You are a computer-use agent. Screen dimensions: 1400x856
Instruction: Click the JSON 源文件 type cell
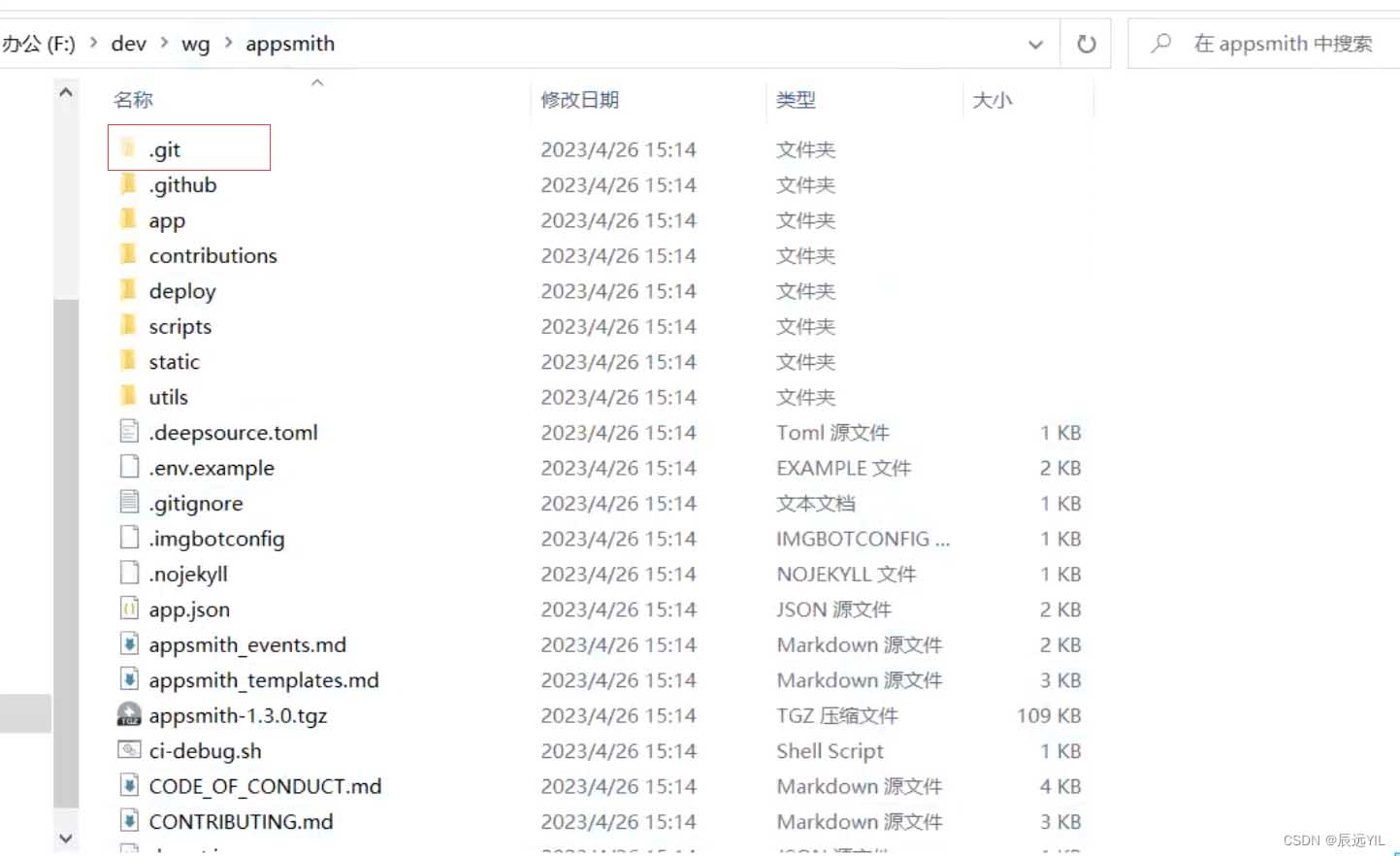(x=833, y=609)
